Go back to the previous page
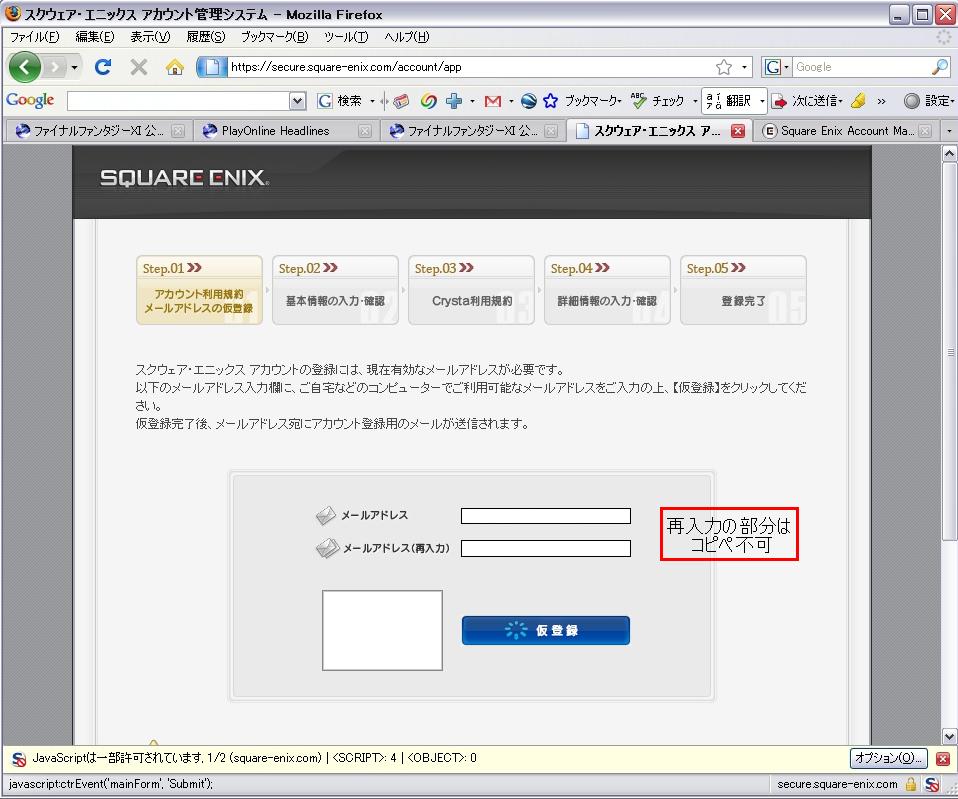Screen dimensions: 958x799 pos(24,67)
